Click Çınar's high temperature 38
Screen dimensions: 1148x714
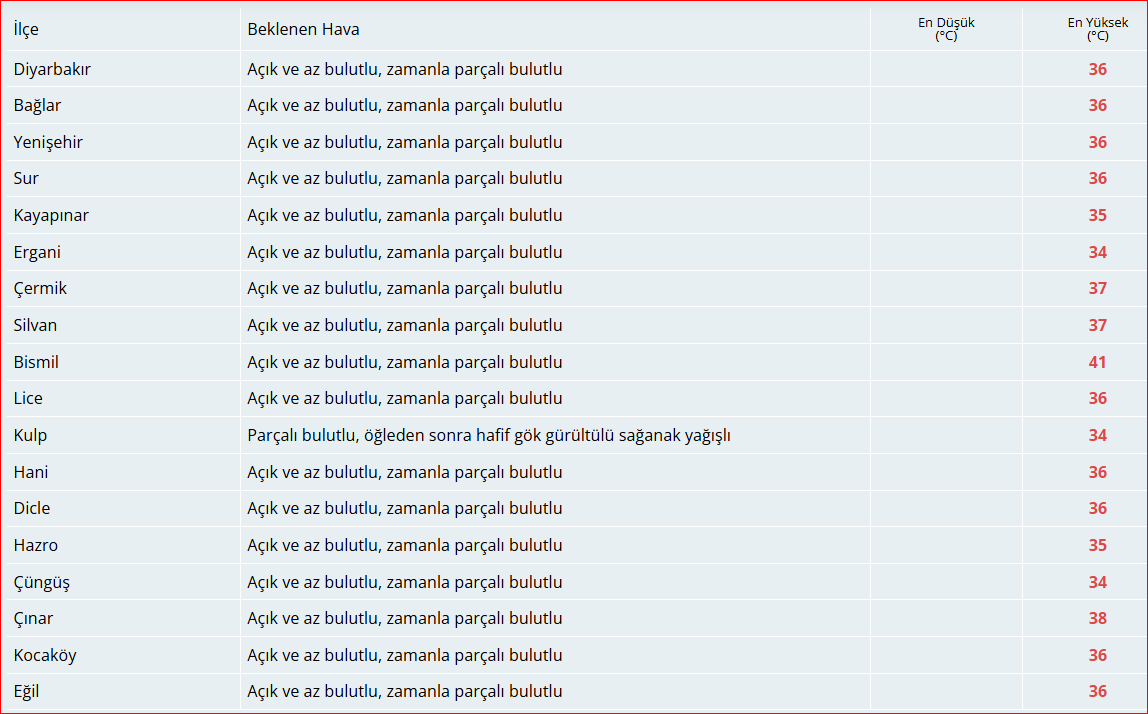pyautogui.click(x=1097, y=618)
